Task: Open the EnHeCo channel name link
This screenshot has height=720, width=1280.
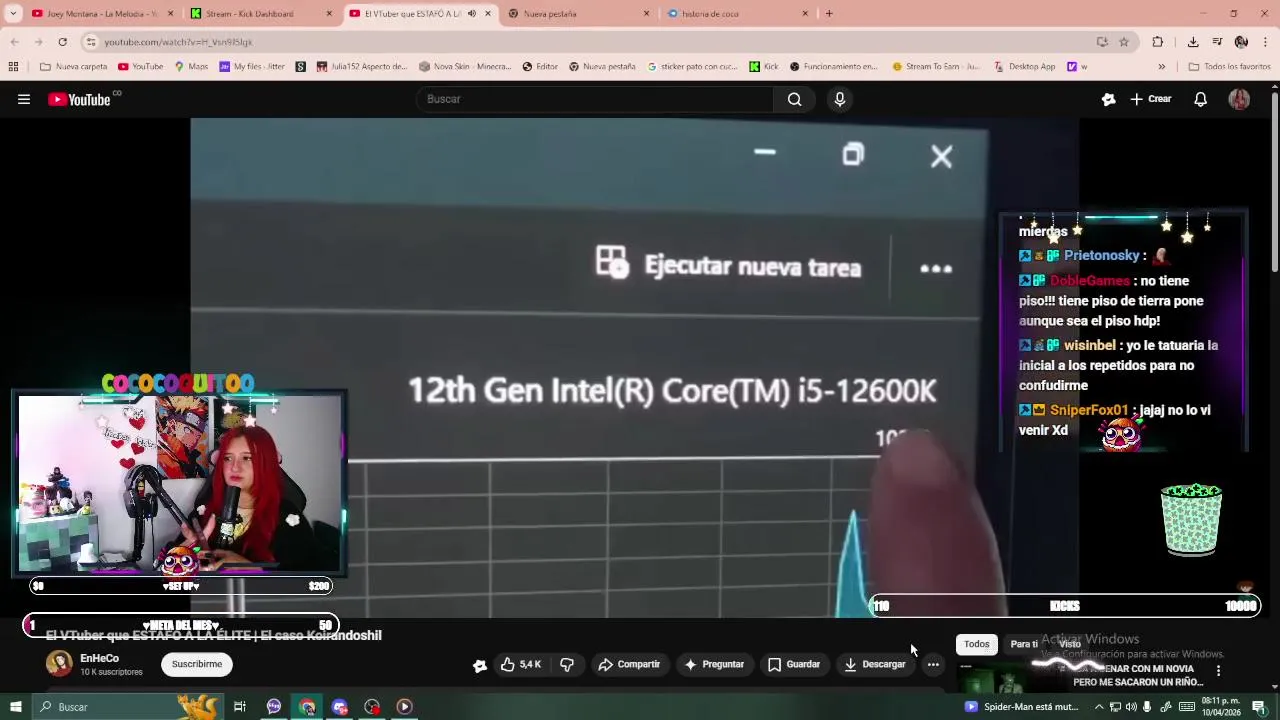Action: pos(99,658)
